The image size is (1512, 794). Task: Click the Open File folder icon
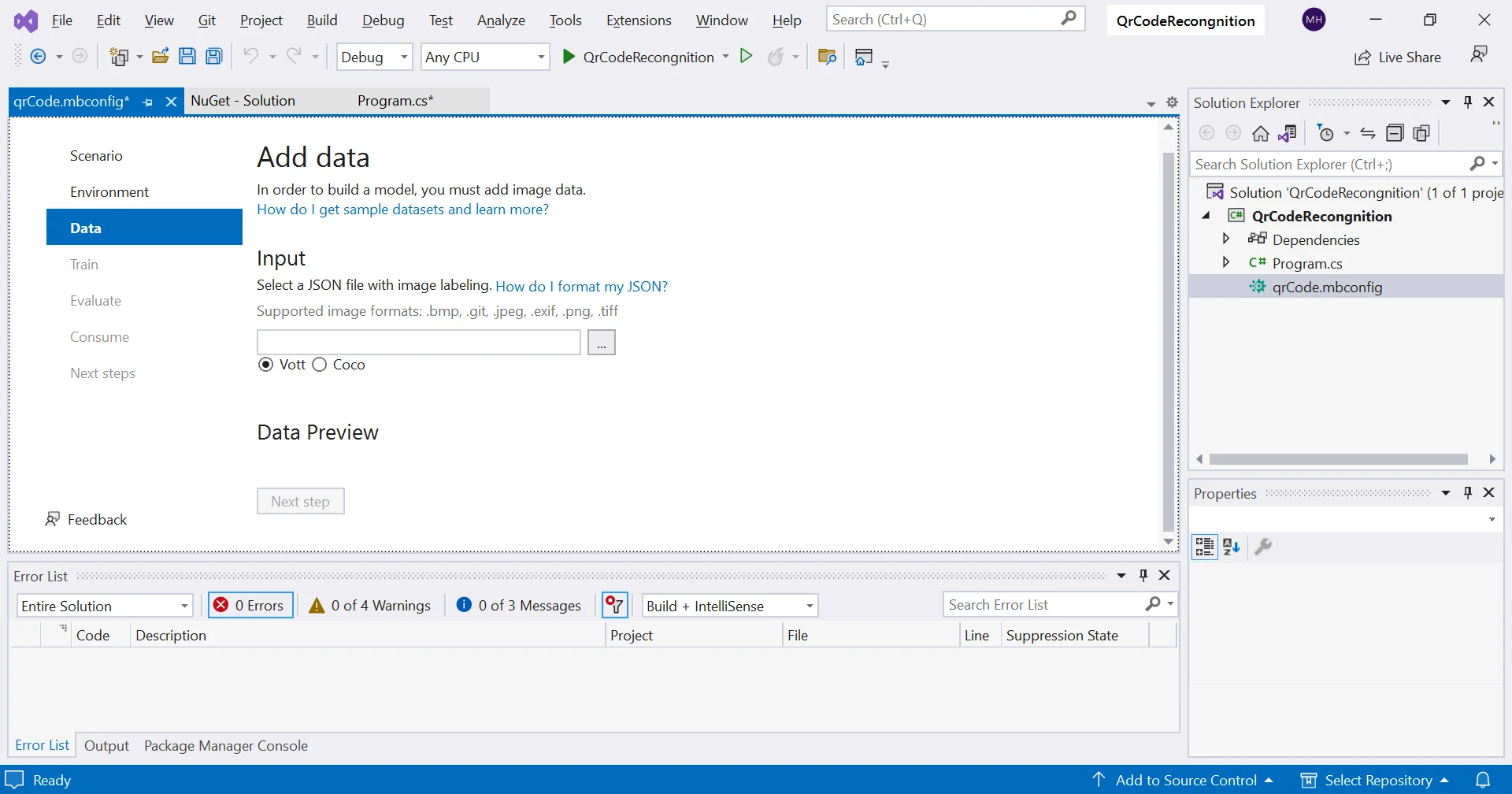[x=161, y=57]
